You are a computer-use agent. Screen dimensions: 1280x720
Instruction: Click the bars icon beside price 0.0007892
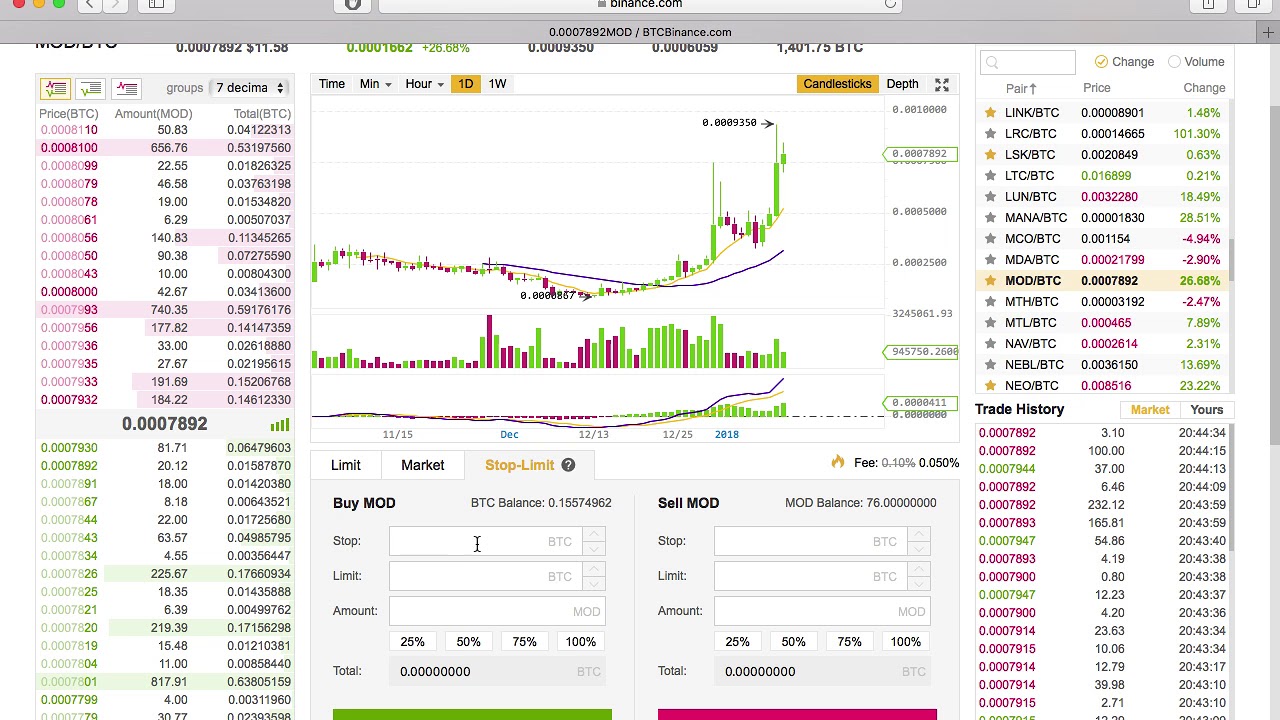[x=280, y=424]
